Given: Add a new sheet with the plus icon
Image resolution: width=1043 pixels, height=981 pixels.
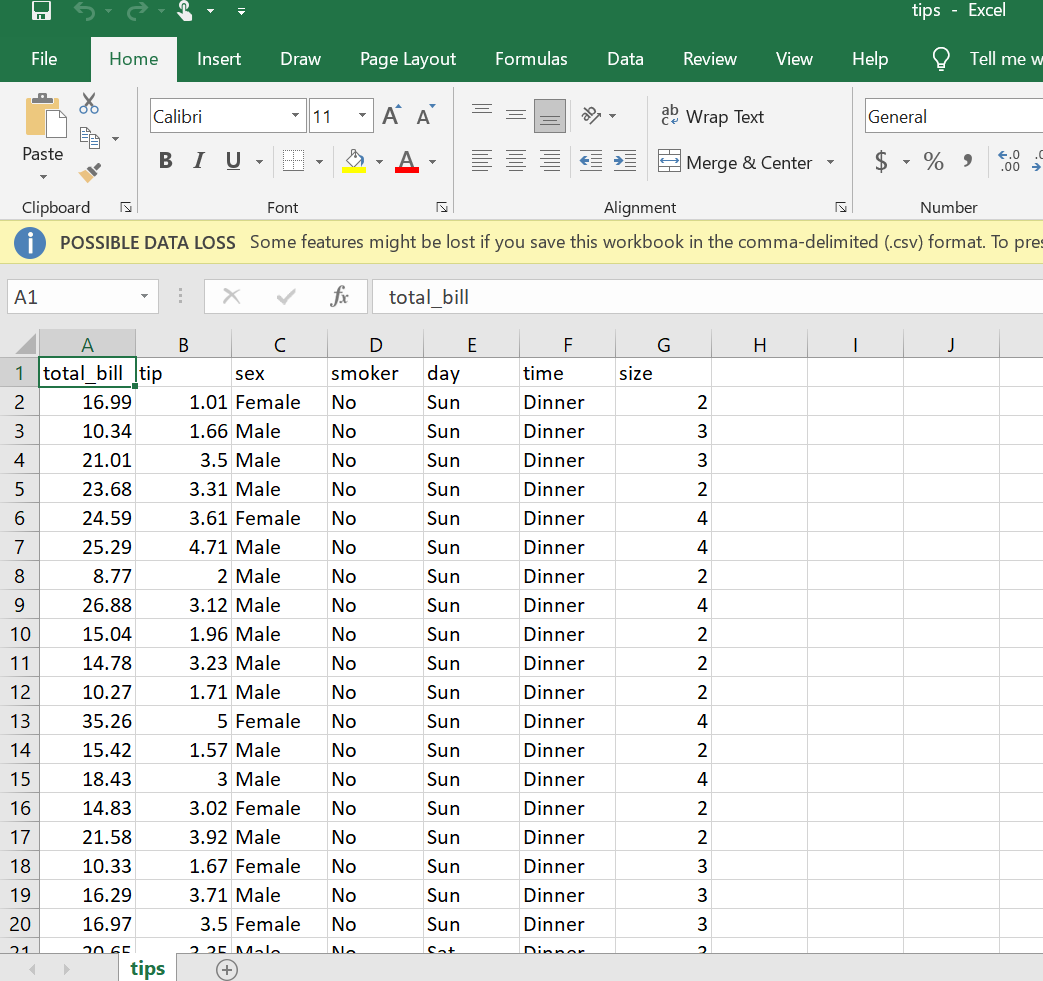Looking at the screenshot, I should click(227, 969).
